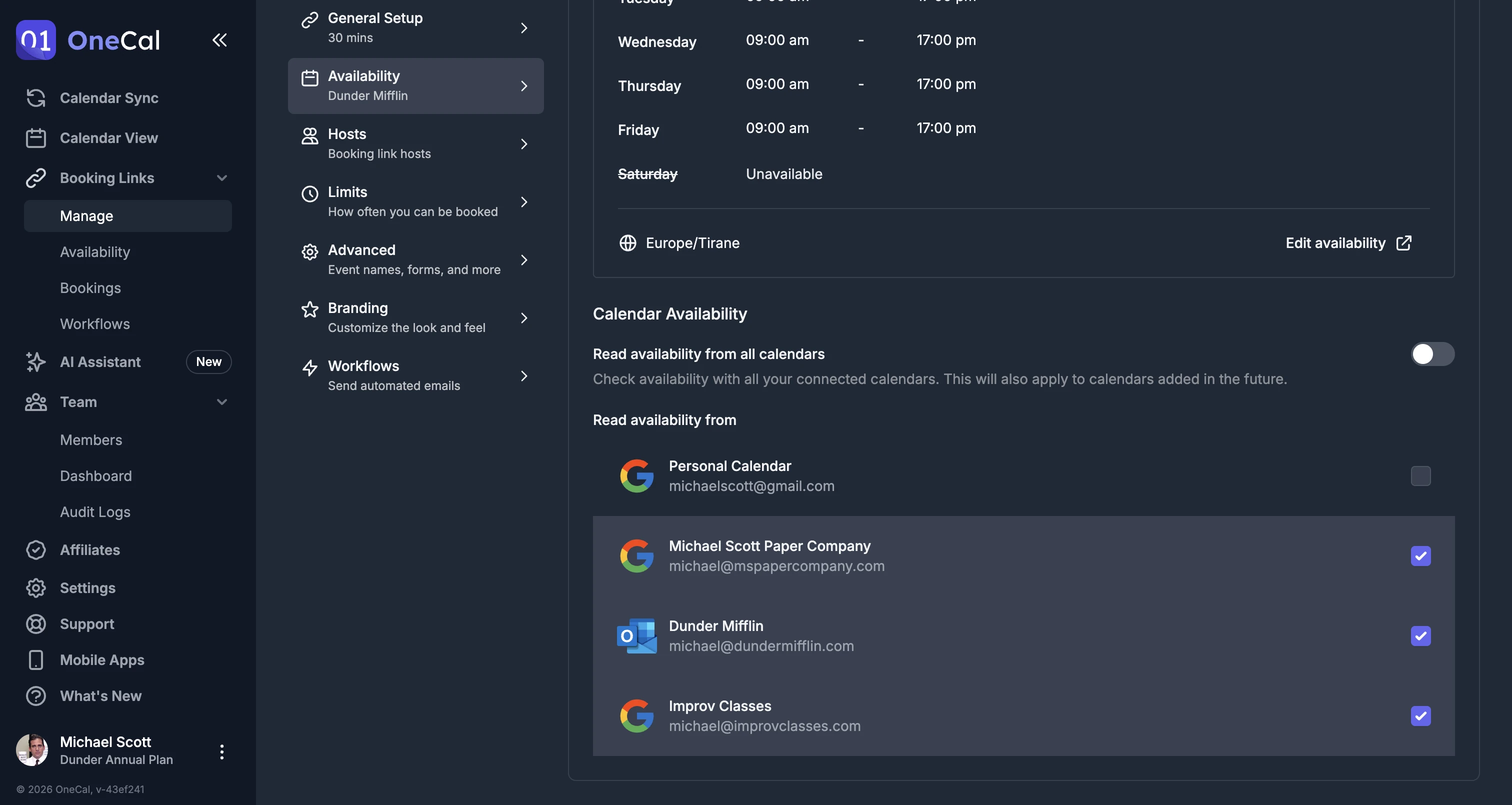This screenshot has width=1512, height=805.
Task: Click the OneCal logo icon
Action: click(x=36, y=40)
